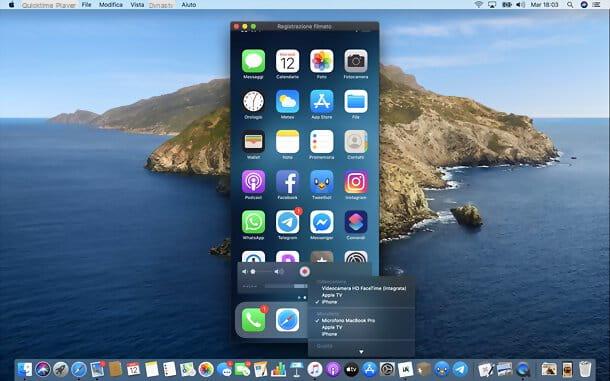Select checked iPhone as camera source

tap(329, 302)
